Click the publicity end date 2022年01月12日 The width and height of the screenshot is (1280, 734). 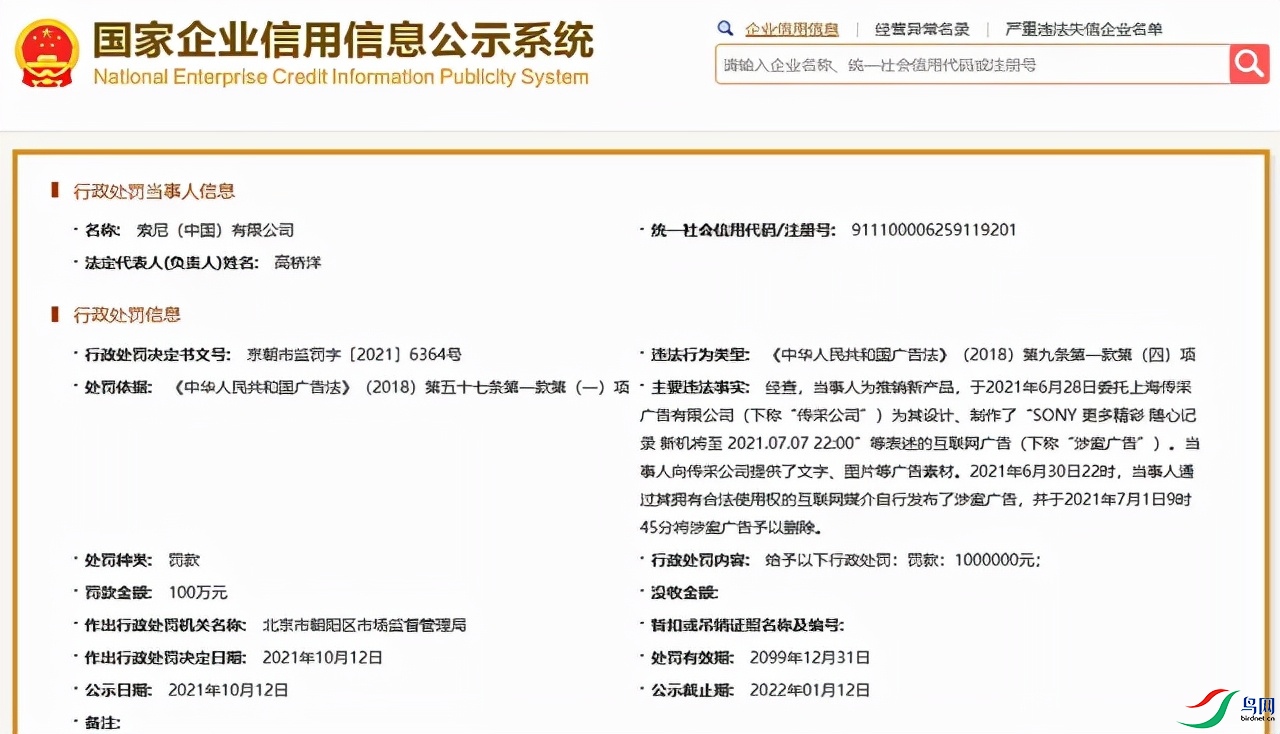[809, 690]
